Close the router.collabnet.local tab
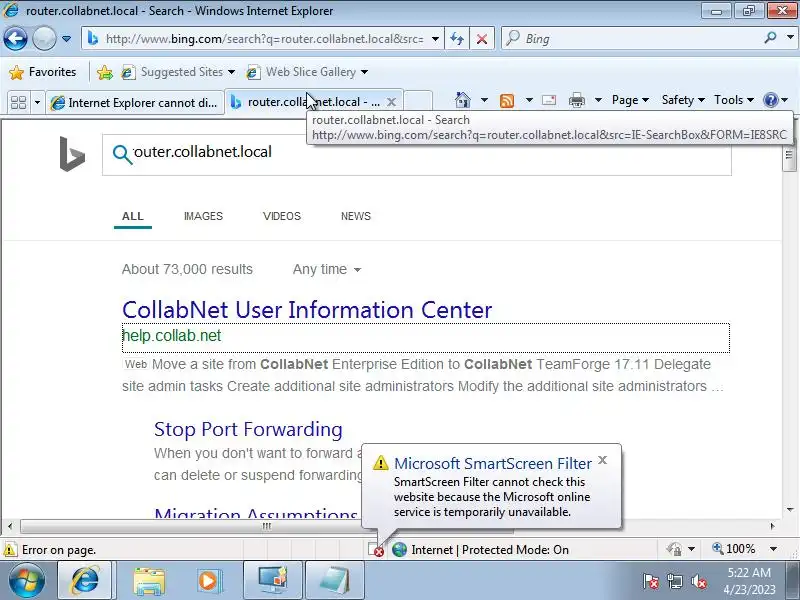Viewport: 800px width, 600px height. tap(391, 102)
